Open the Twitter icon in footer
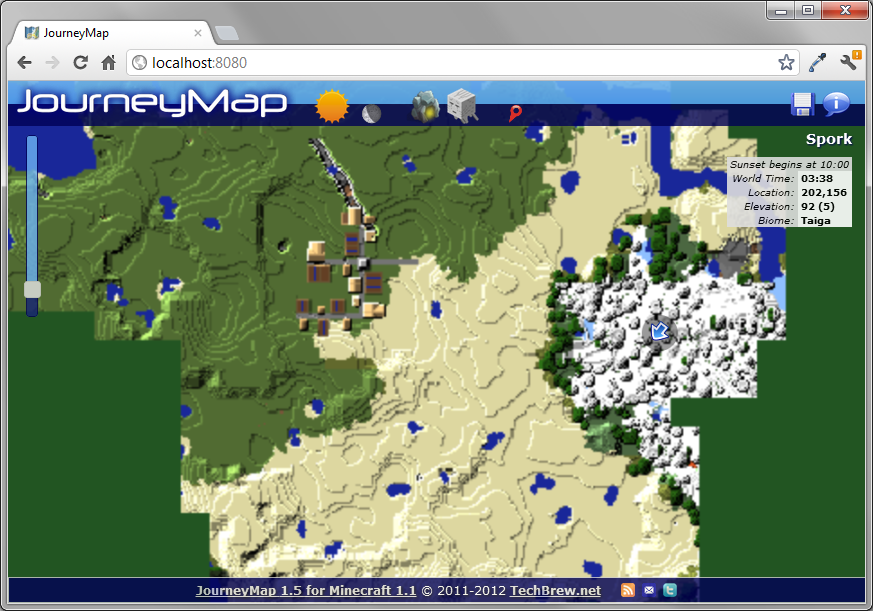The width and height of the screenshot is (873, 611). pyautogui.click(x=670, y=590)
